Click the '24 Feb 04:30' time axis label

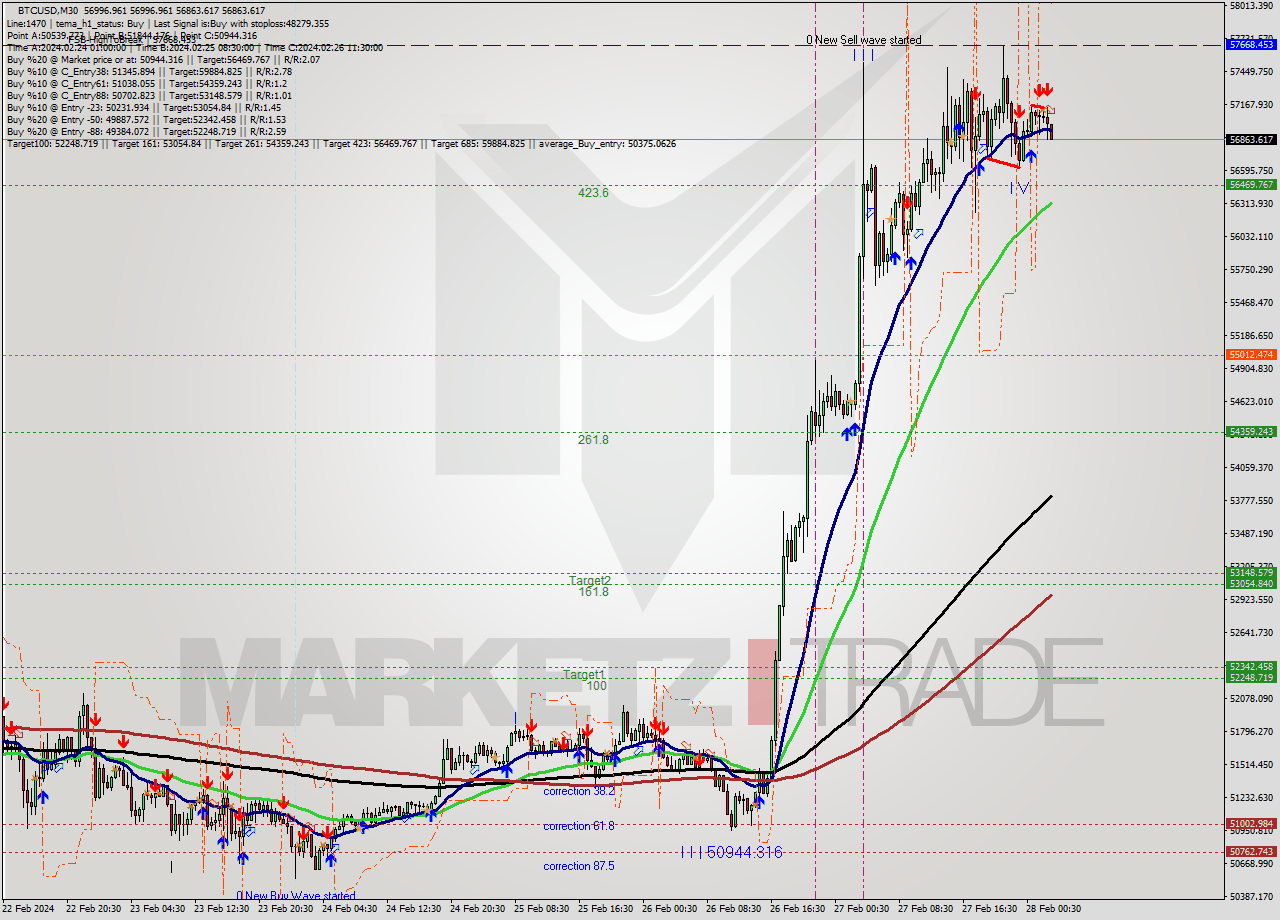[350, 909]
